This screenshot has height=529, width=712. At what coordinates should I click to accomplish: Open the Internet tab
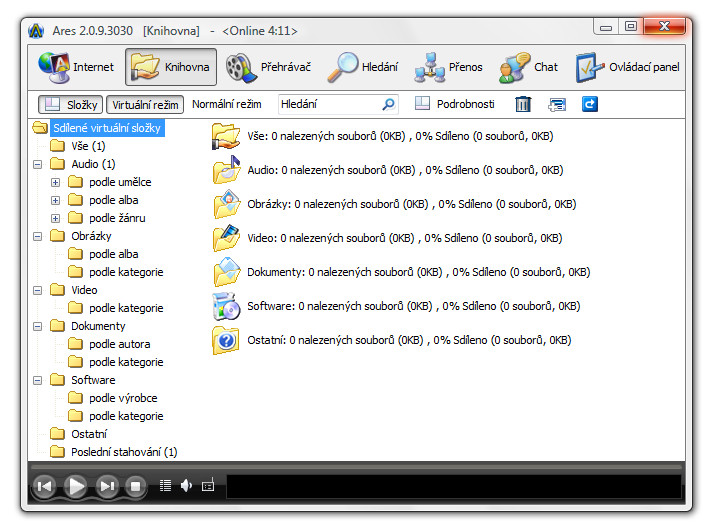pyautogui.click(x=75, y=67)
